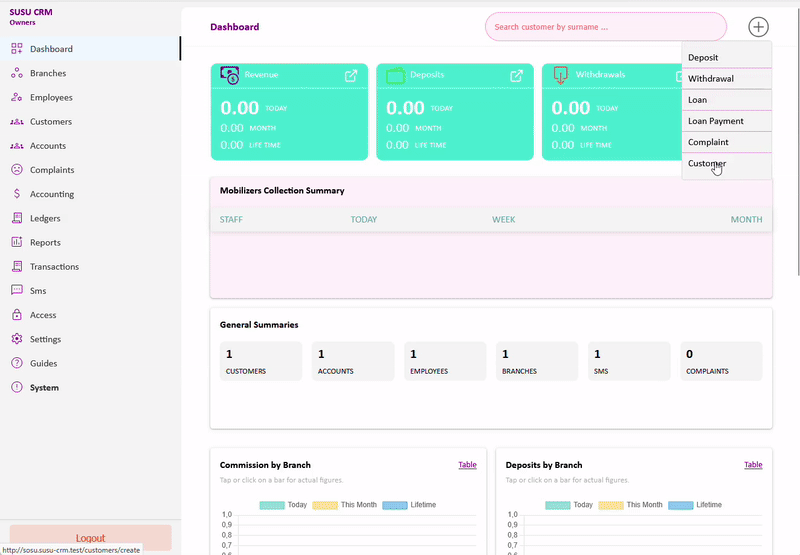Open the Deposits card external link icon

(x=516, y=76)
